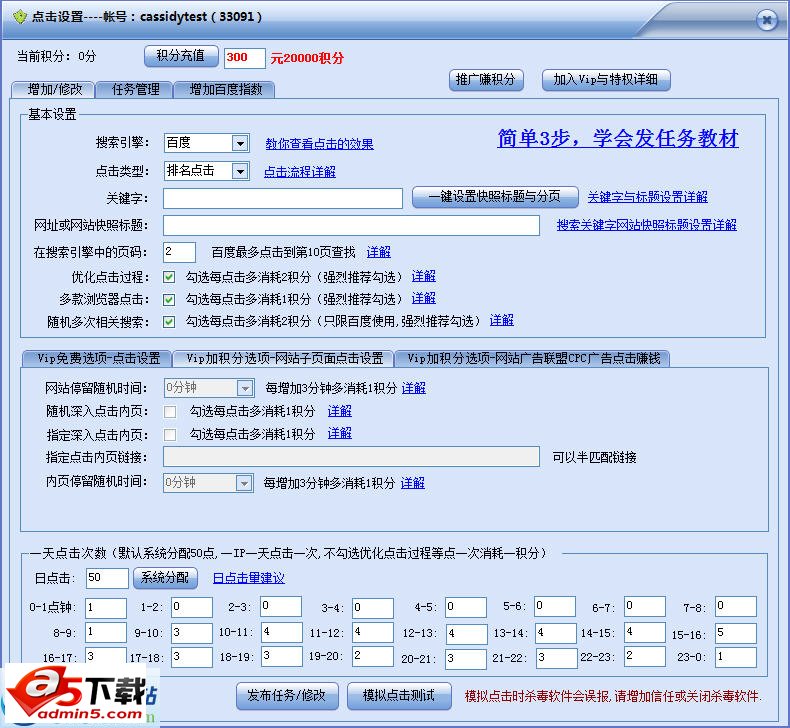Viewport: 790px width, 728px height.
Task: Click the 22-23 hour field
Action: coord(645,656)
